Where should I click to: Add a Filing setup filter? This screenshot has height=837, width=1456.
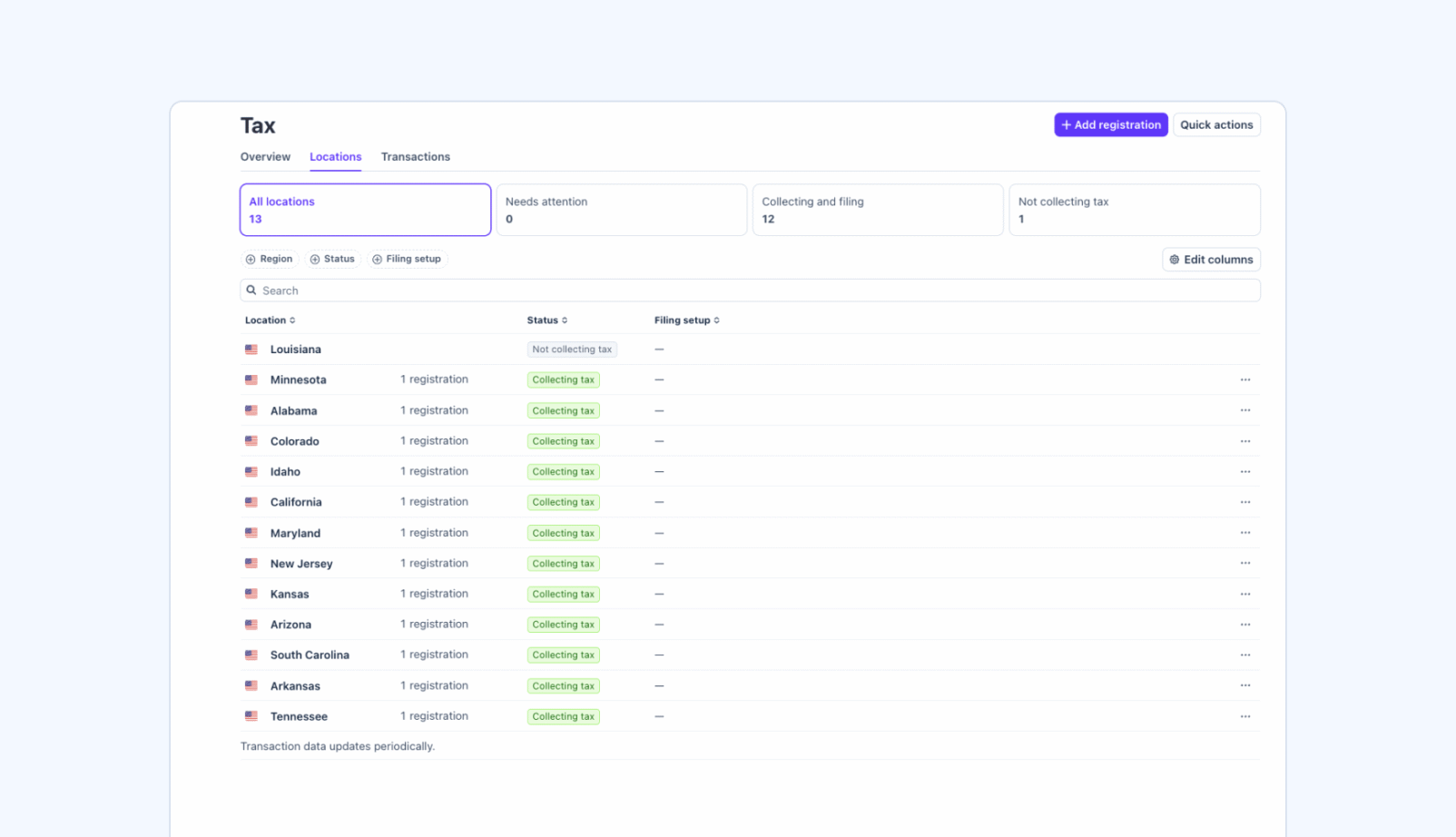click(407, 259)
